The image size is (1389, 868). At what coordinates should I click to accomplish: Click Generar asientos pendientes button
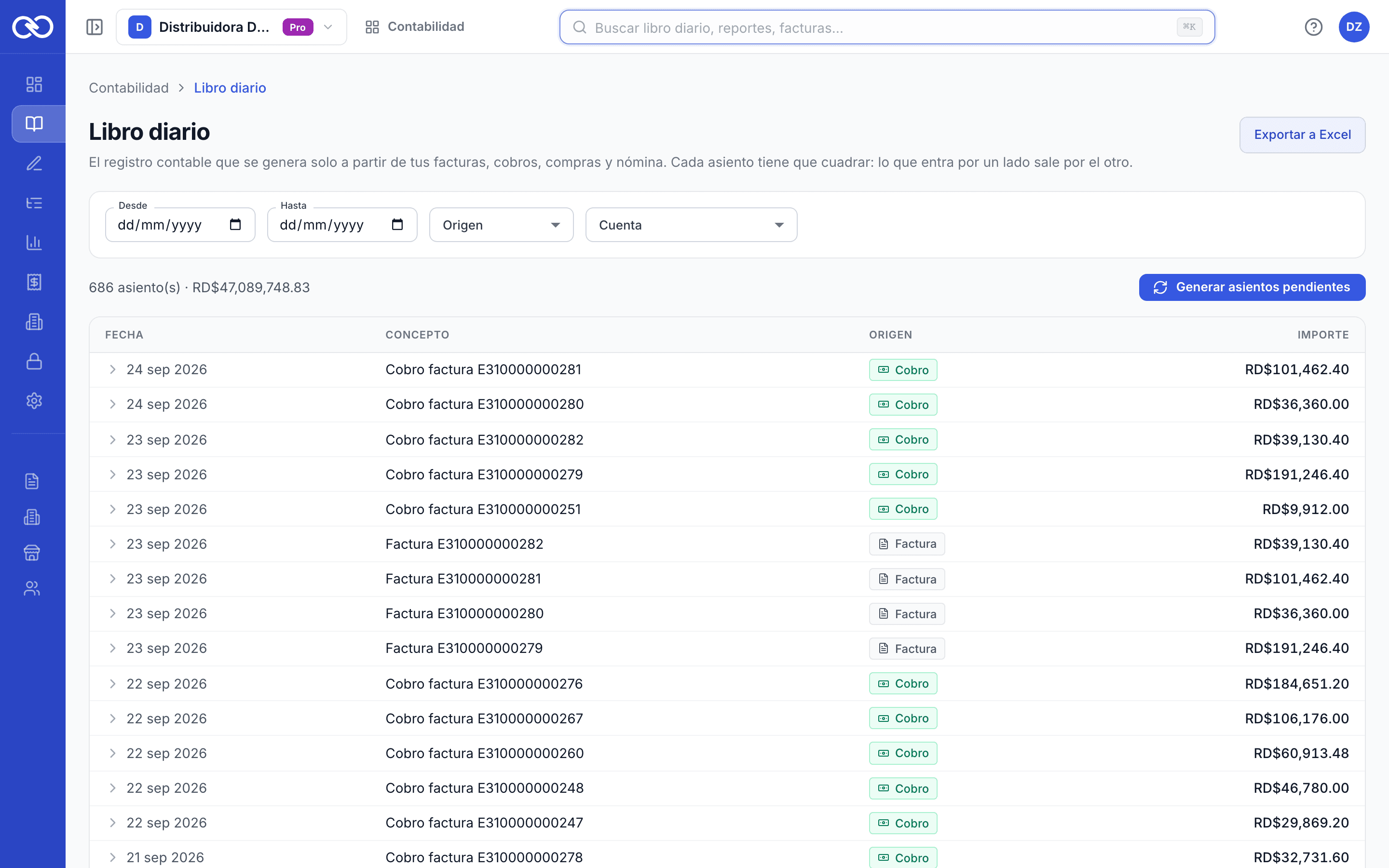click(x=1253, y=287)
